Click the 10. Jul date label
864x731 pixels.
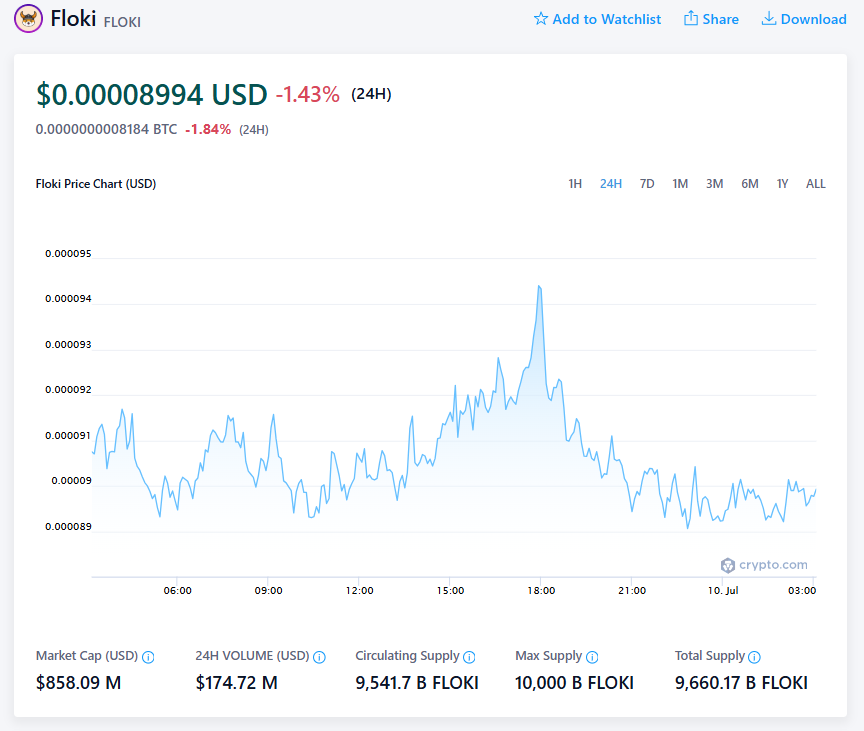click(x=723, y=591)
